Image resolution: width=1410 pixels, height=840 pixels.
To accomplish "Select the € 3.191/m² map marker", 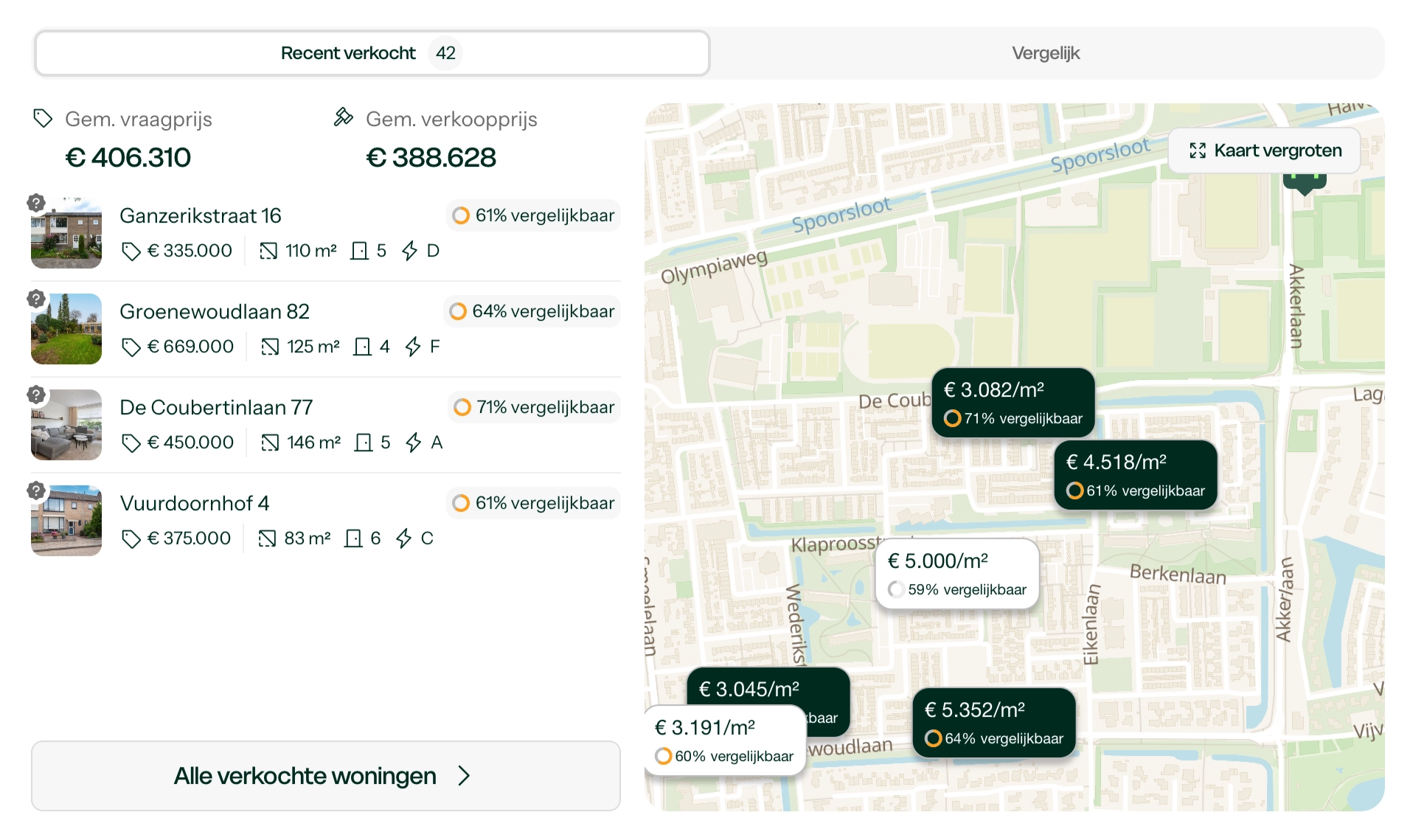I will pyautogui.click(x=724, y=740).
